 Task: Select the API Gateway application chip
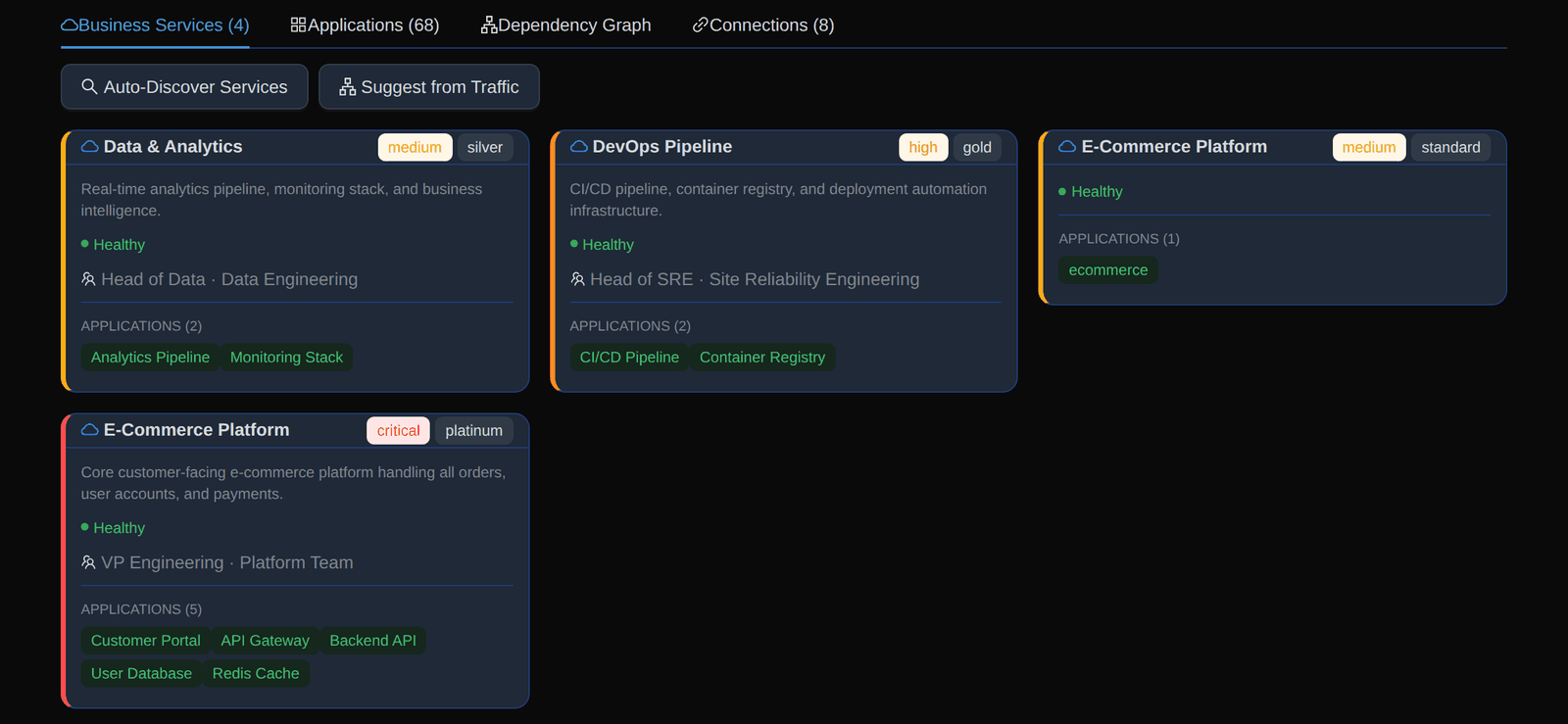tap(265, 641)
